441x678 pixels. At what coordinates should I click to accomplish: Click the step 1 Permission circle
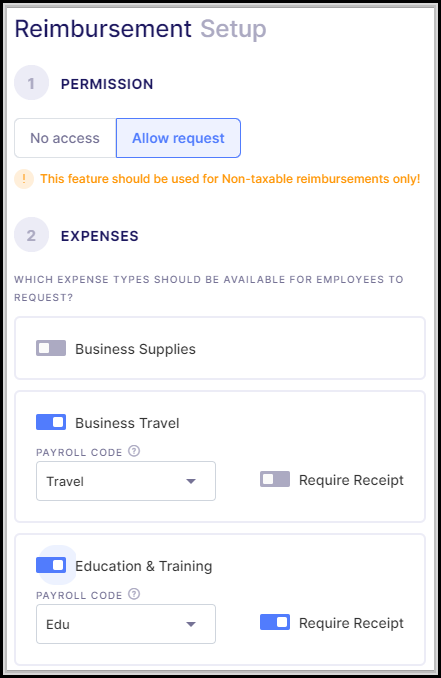[x=32, y=83]
